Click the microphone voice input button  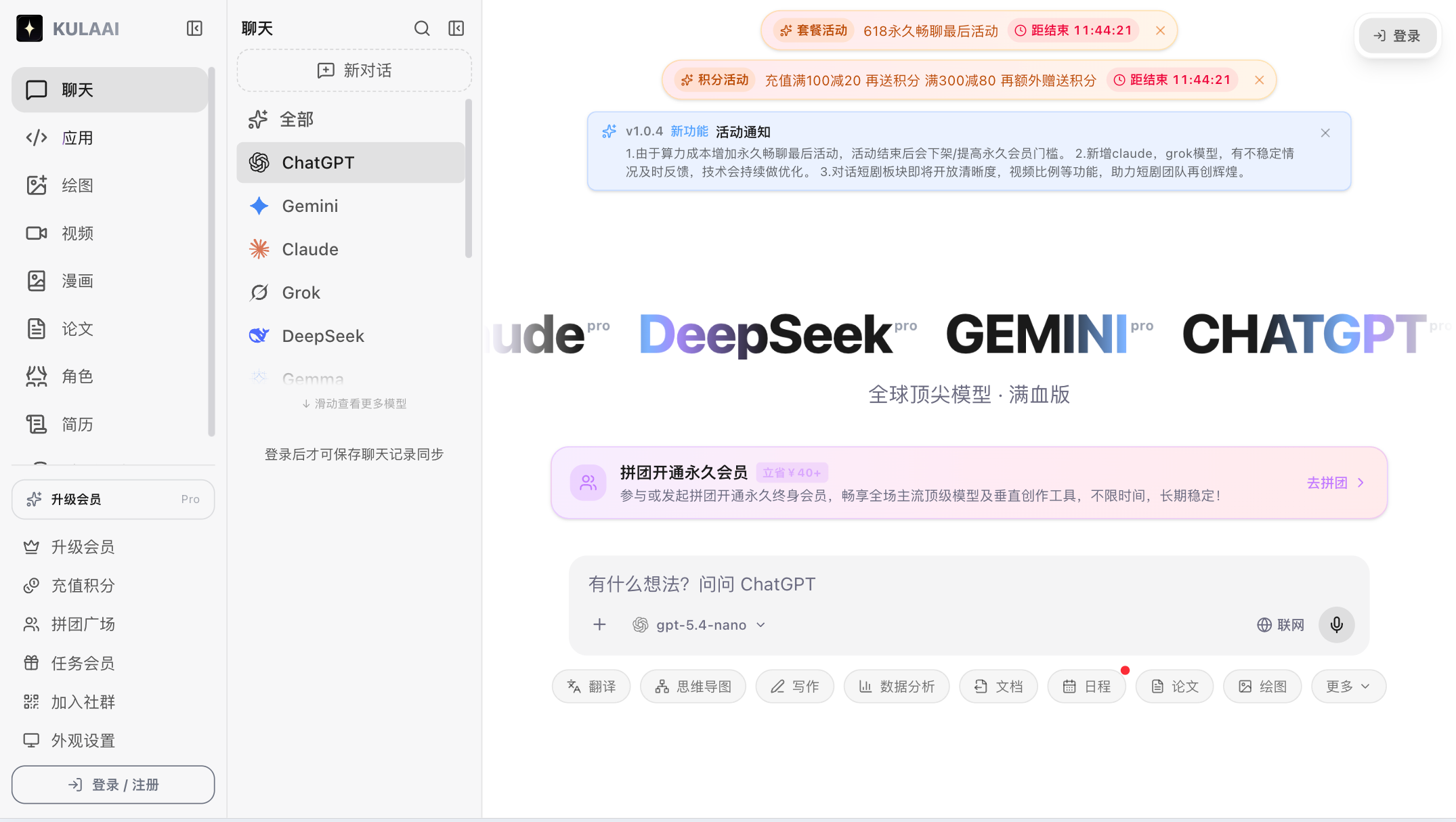click(1336, 624)
